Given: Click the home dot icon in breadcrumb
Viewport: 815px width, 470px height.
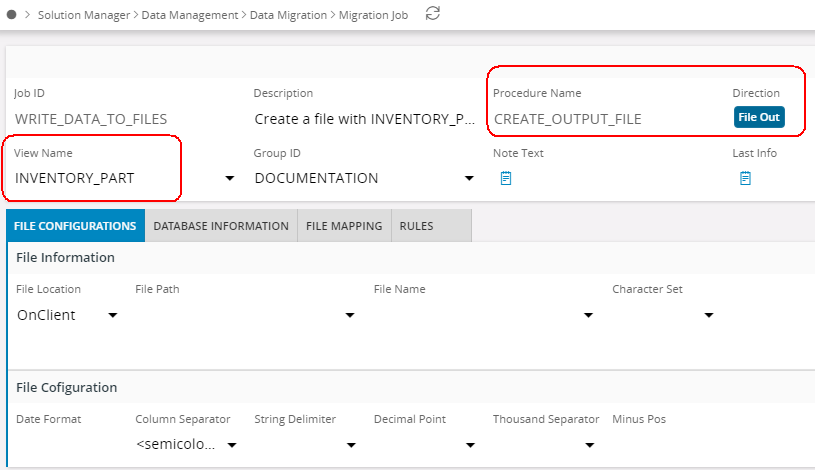Looking at the screenshot, I should coord(11,15).
